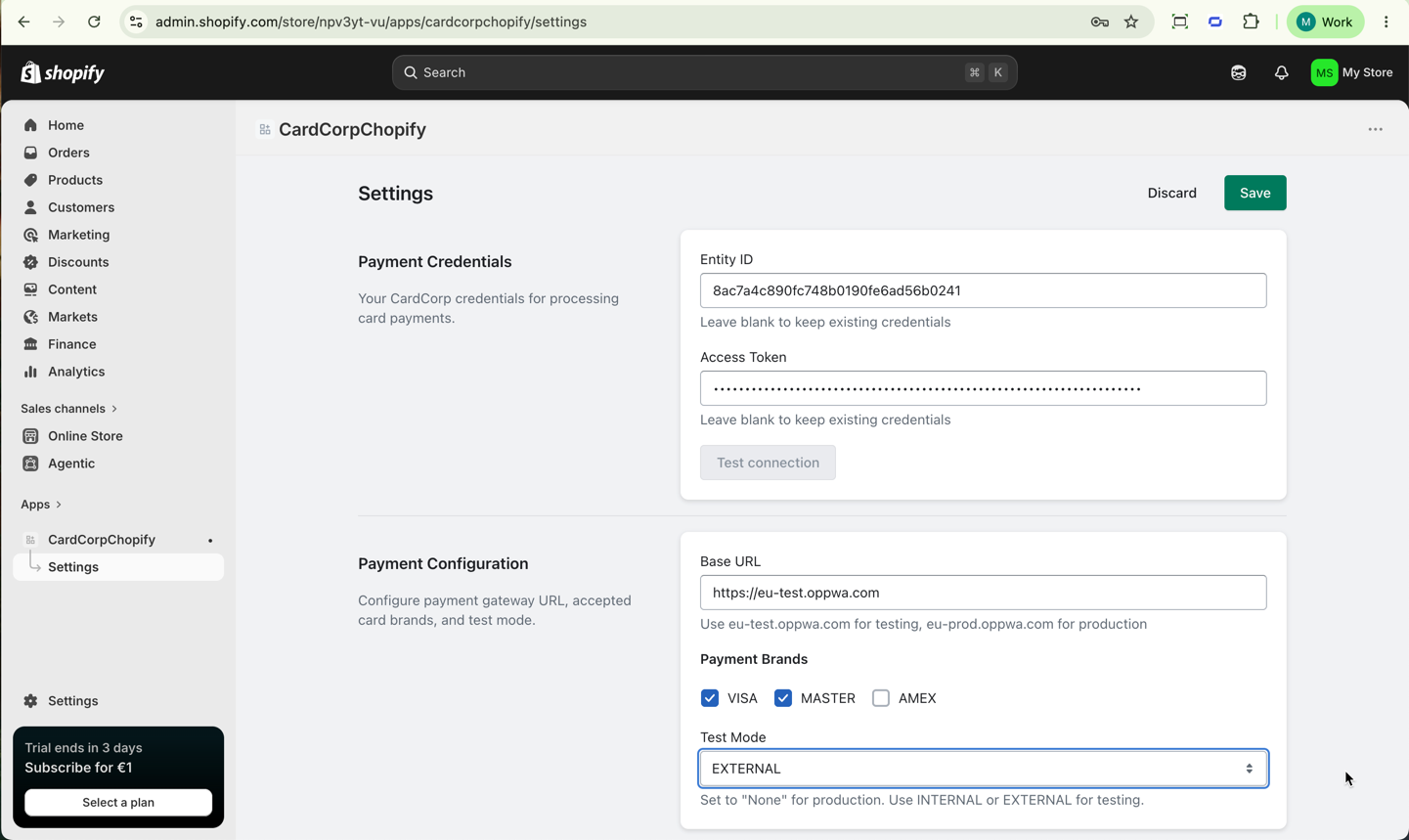
Task: Click the browser address bar URL
Action: [372, 22]
